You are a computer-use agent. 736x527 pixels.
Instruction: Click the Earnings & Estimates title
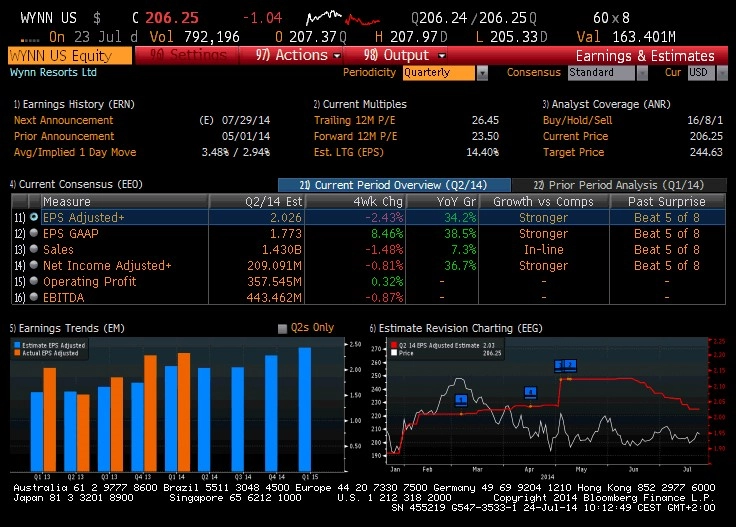coord(645,56)
